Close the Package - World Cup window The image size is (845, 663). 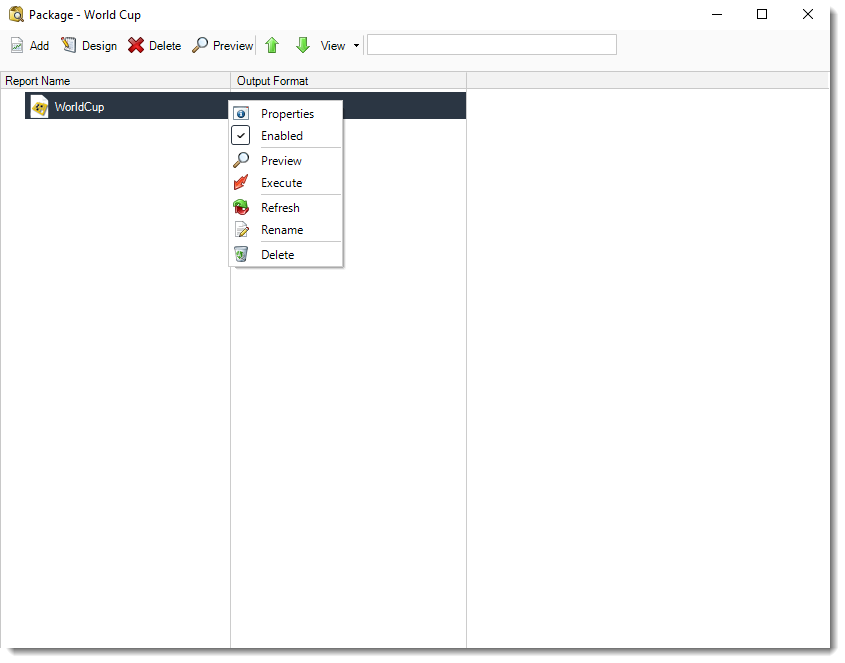click(x=808, y=15)
